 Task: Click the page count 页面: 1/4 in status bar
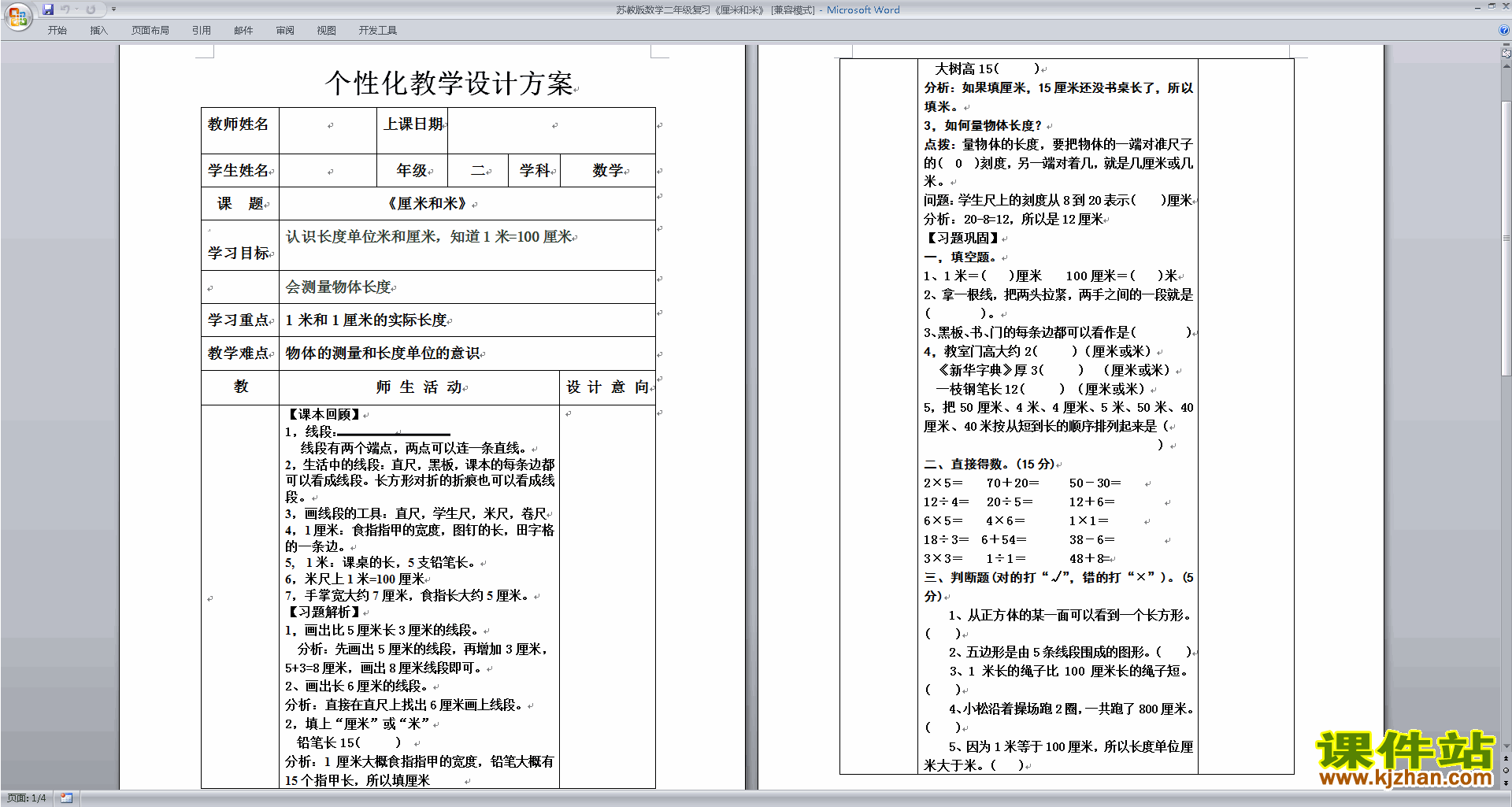click(26, 798)
